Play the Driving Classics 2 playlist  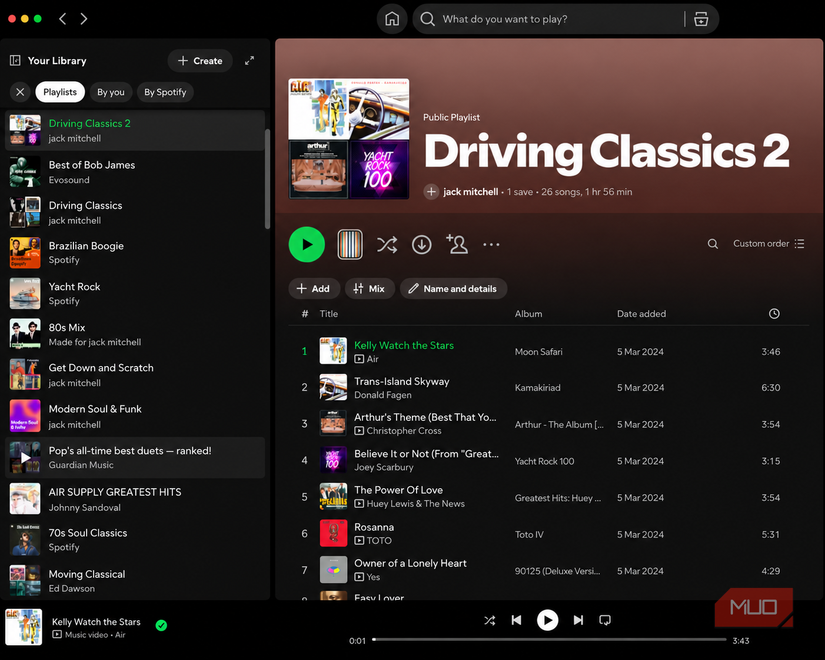[x=307, y=244]
